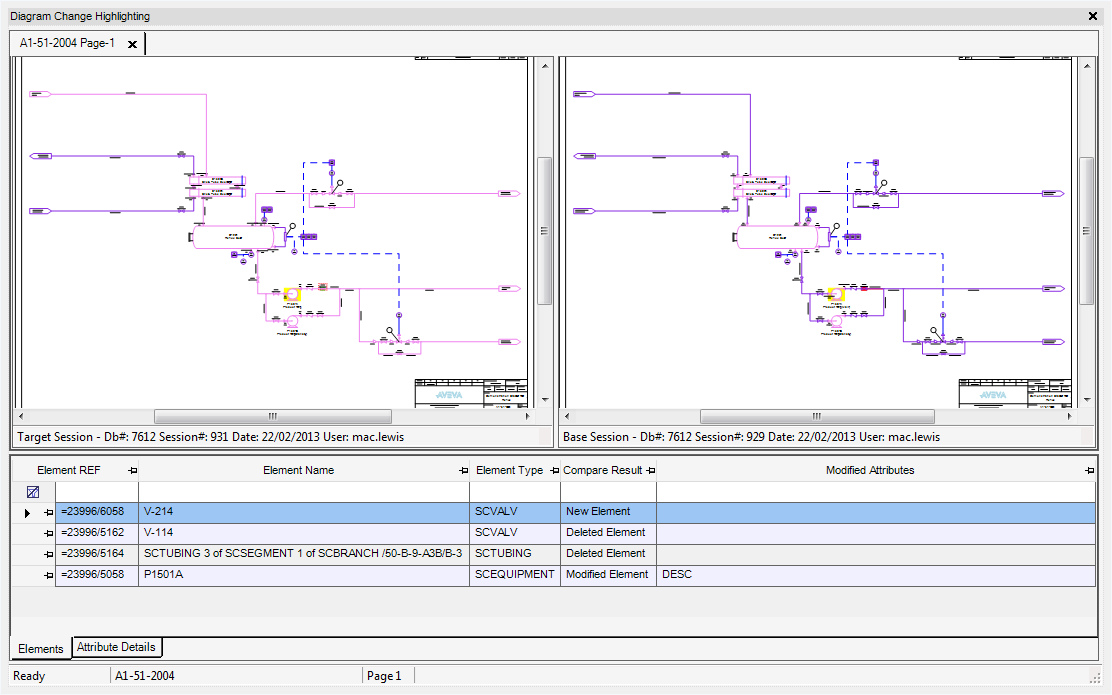
Task: Pin the V-214 row
Action: point(48,512)
